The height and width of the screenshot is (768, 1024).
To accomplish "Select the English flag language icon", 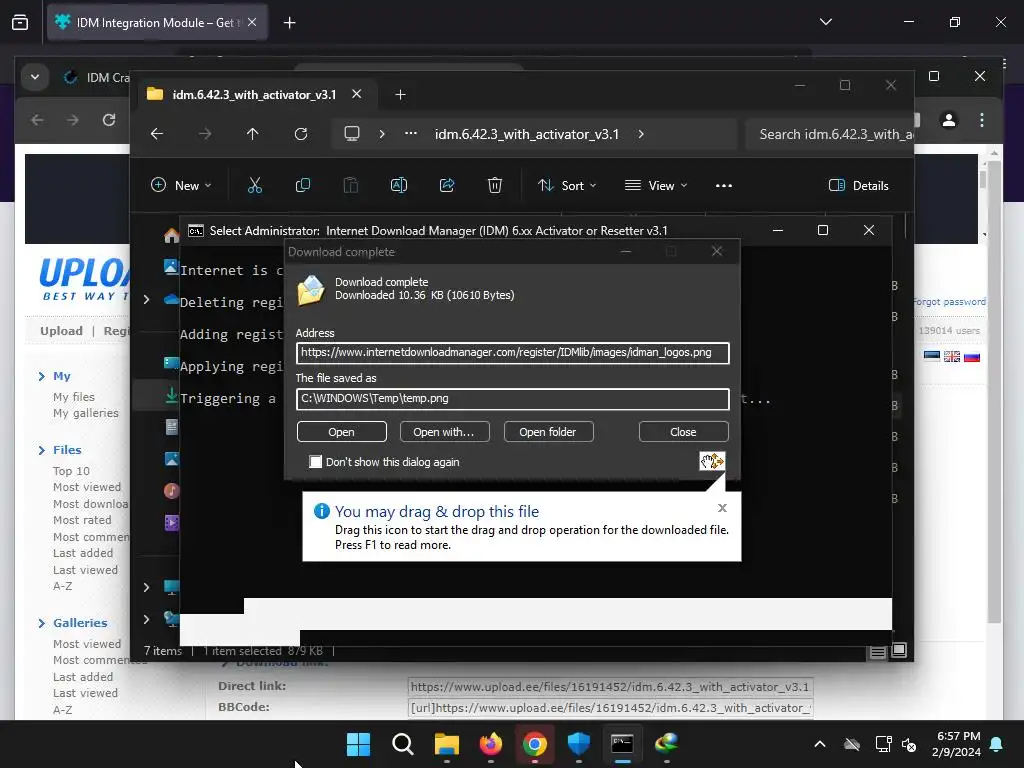I will click(x=952, y=357).
